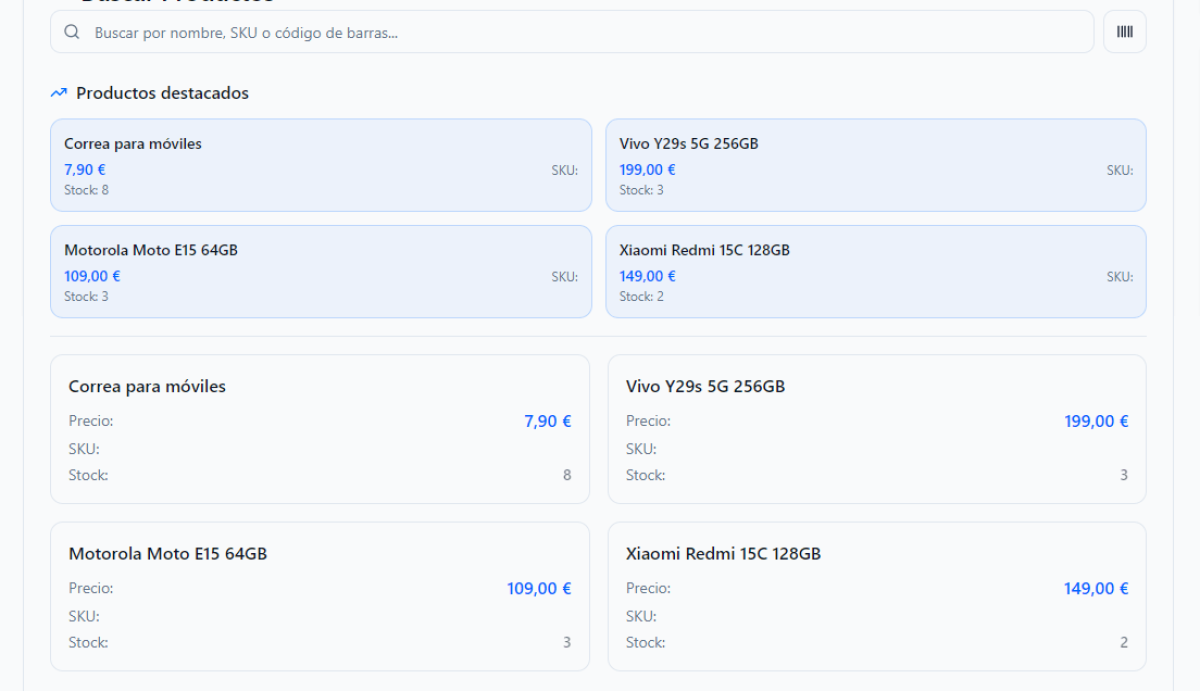Click the 199,00 € price in the white Vivo card
Screen dimensions: 1200x691
pyautogui.click(x=1096, y=421)
